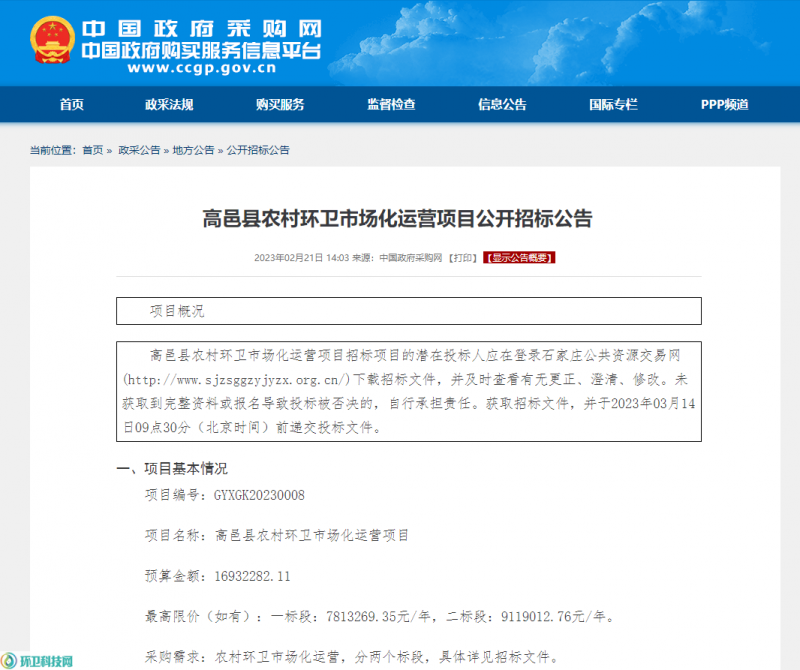Click the URL http://www.sjzsggzyjyzx.org.cn/ in the text

237,380
